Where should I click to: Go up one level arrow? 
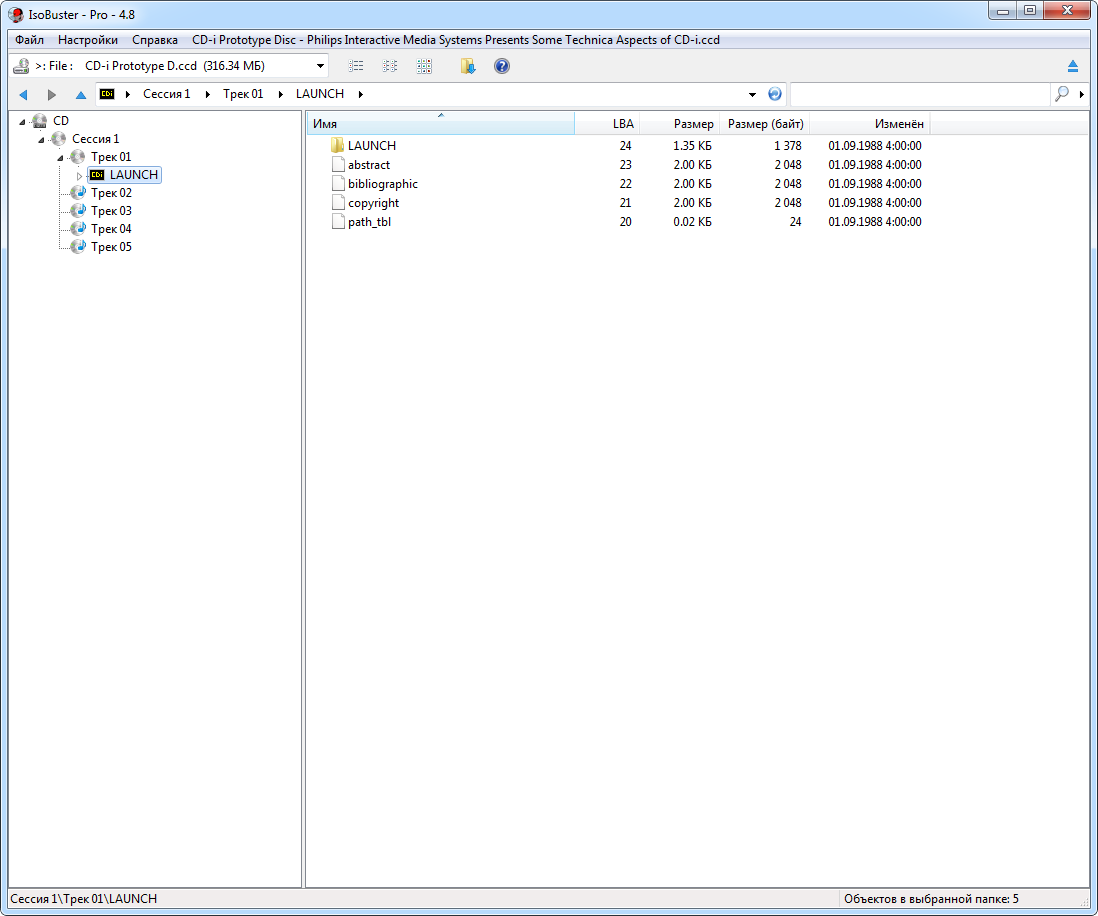(x=81, y=95)
